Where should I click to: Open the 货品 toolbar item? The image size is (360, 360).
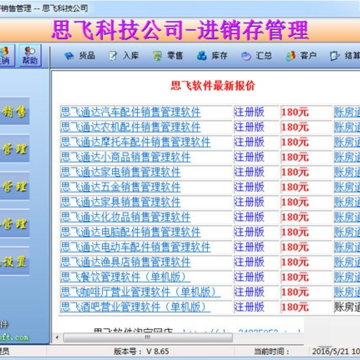[79, 56]
